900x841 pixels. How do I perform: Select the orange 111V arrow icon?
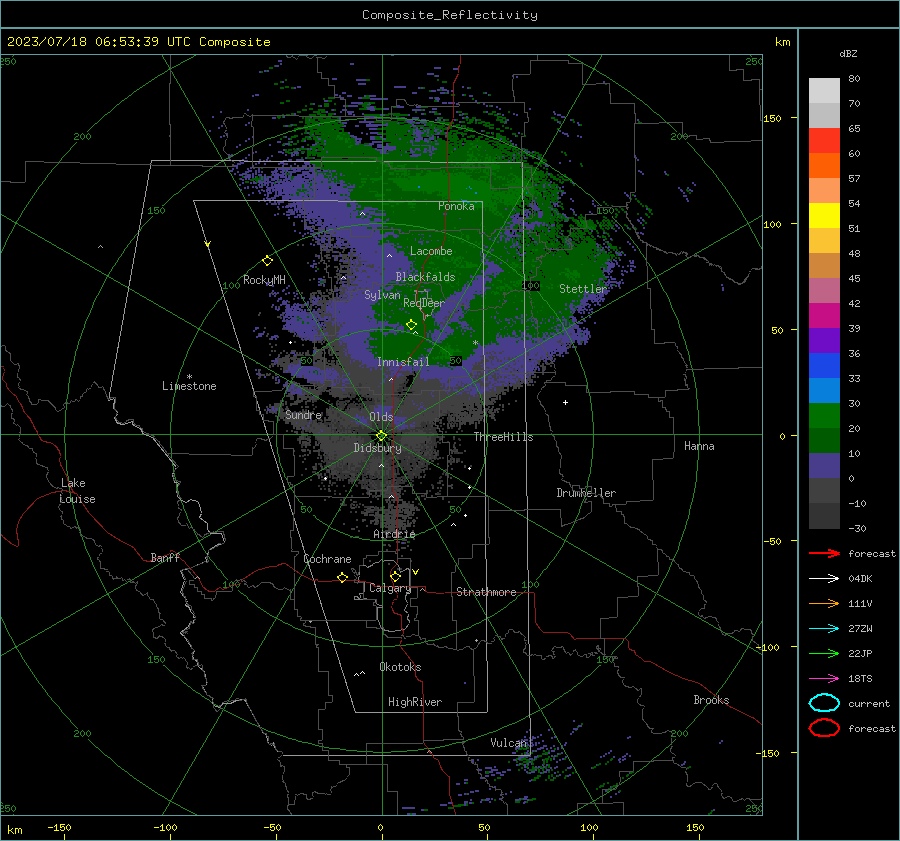click(x=824, y=603)
